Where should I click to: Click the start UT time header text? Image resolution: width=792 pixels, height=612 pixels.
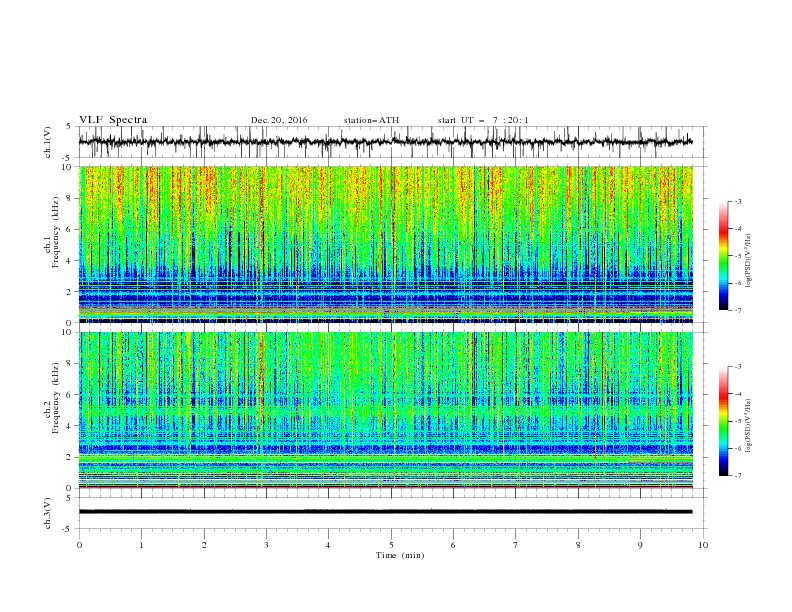pos(483,120)
